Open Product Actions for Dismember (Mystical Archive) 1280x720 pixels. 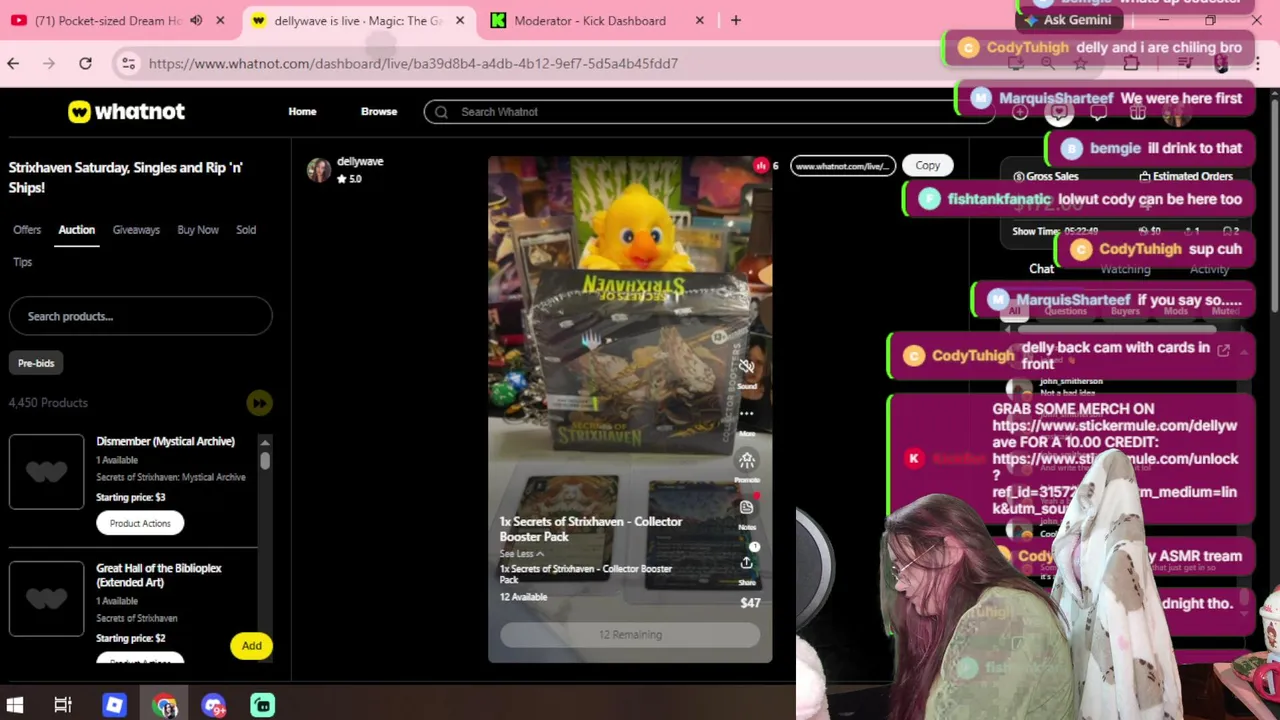click(x=140, y=523)
